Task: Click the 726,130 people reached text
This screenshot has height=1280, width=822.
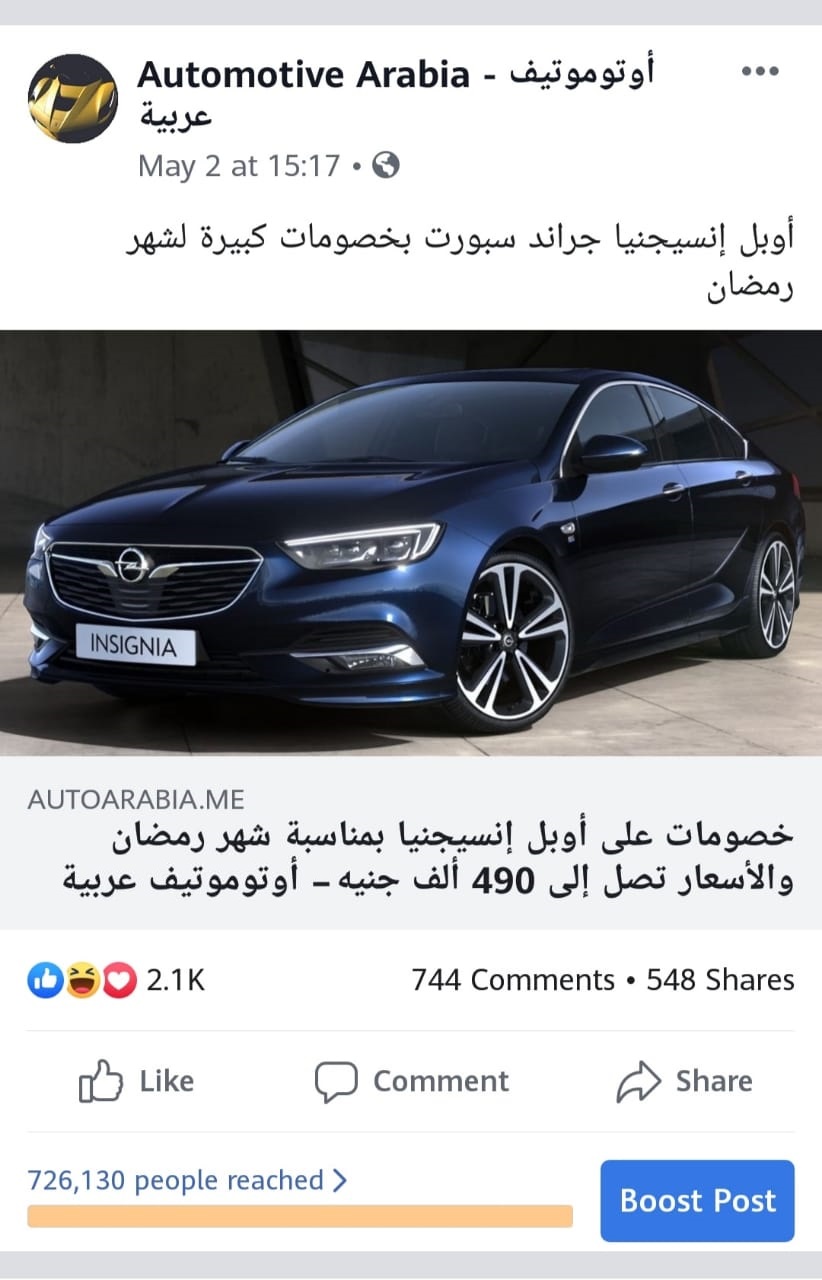Action: [x=176, y=1181]
